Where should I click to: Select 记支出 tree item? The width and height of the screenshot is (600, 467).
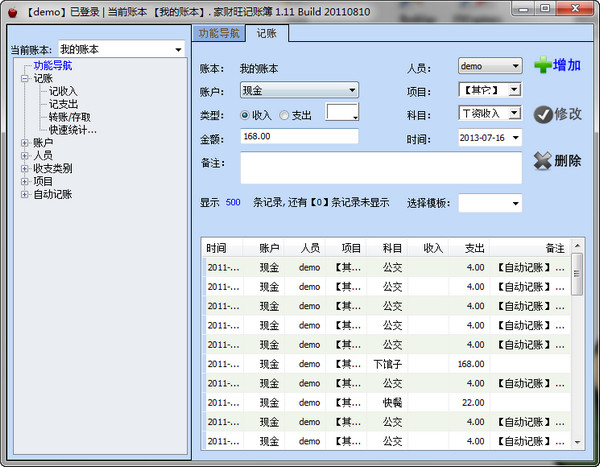(63, 104)
